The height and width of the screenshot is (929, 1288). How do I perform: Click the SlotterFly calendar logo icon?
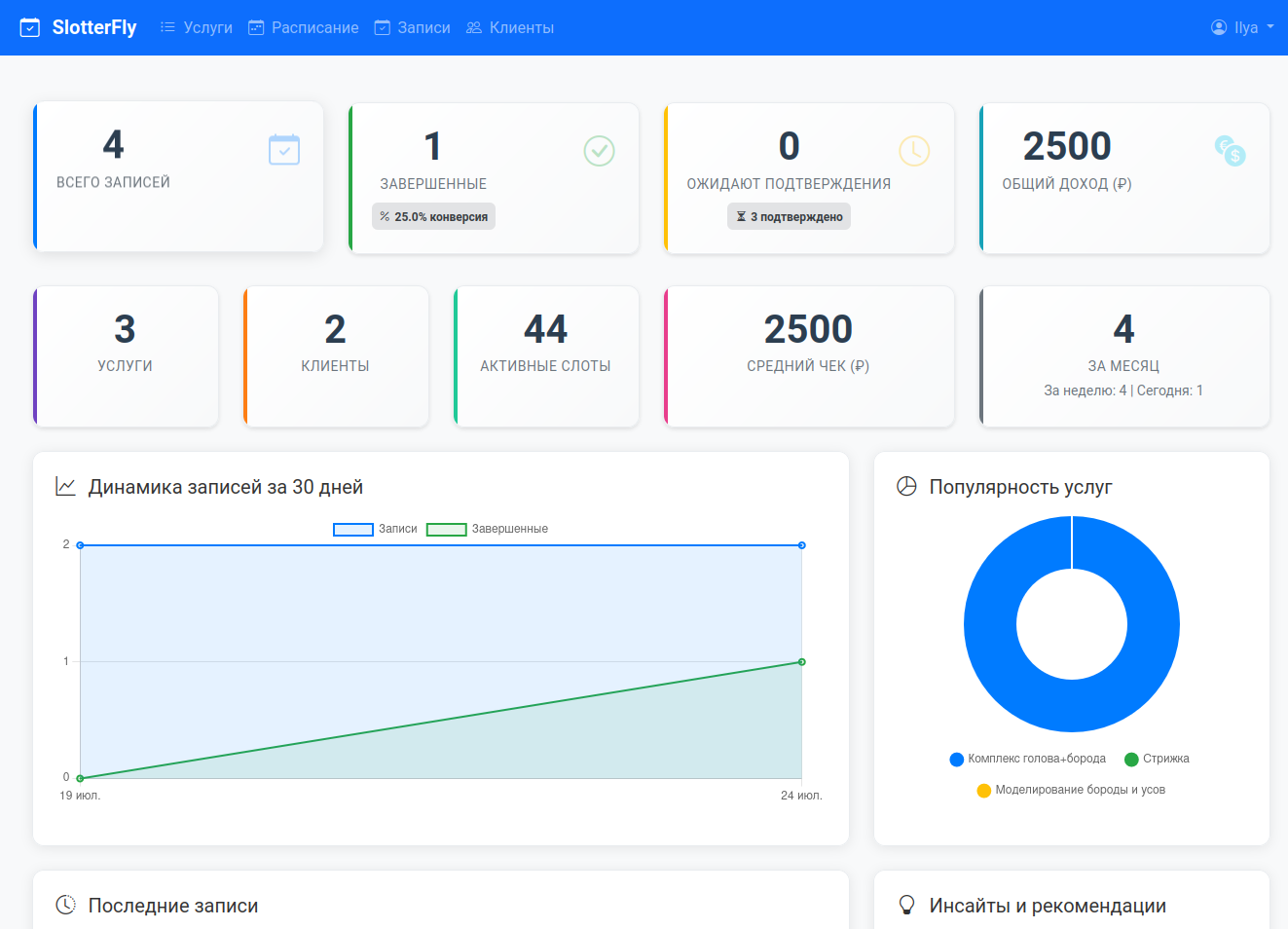(30, 27)
